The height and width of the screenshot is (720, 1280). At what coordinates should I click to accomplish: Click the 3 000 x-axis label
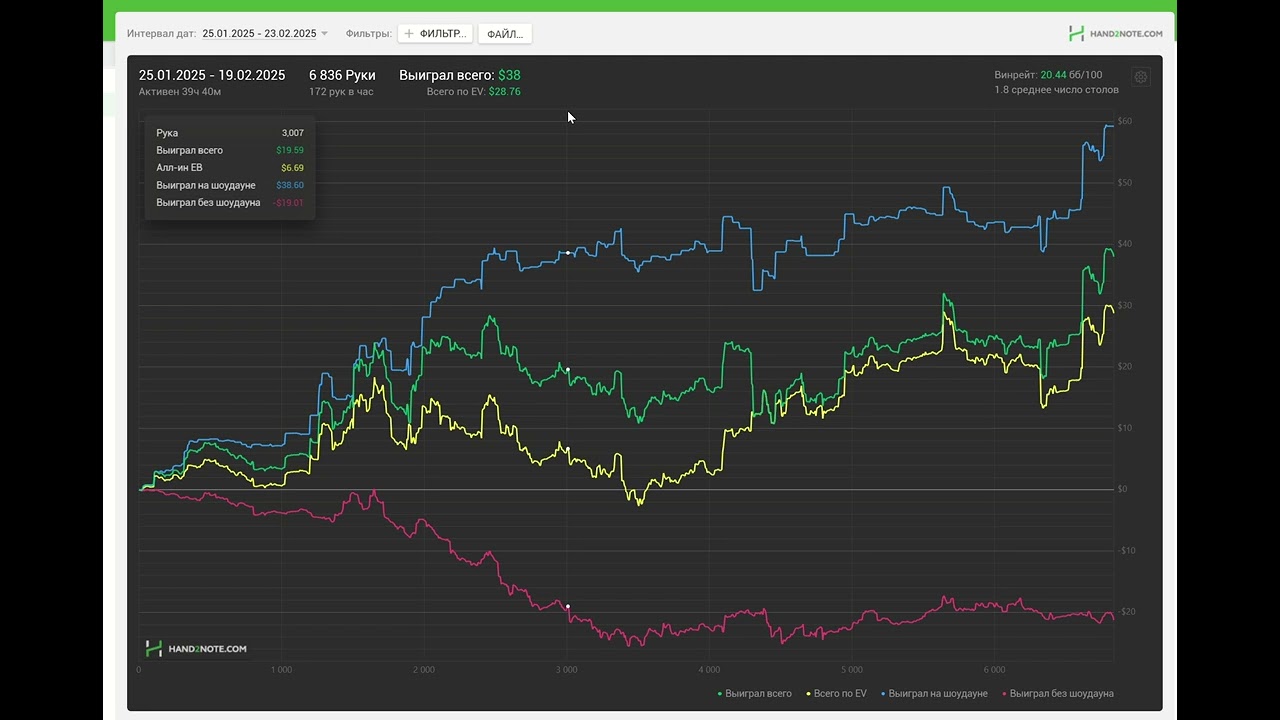(566, 670)
